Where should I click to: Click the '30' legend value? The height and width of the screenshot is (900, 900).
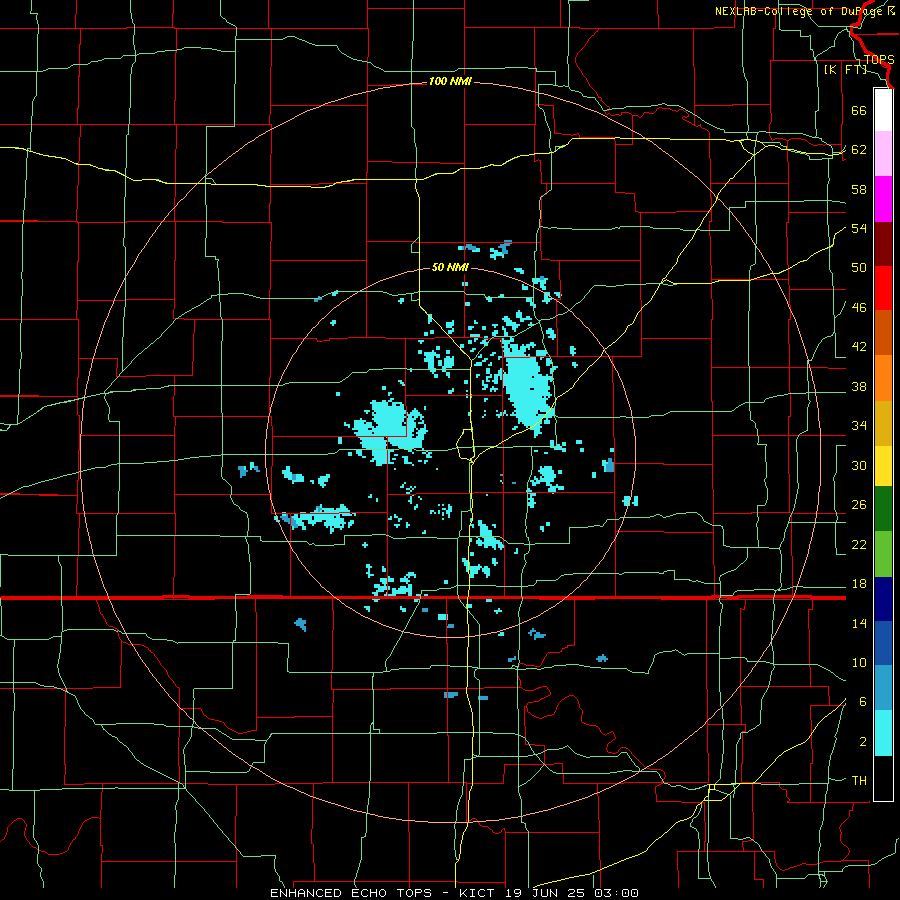859,465
